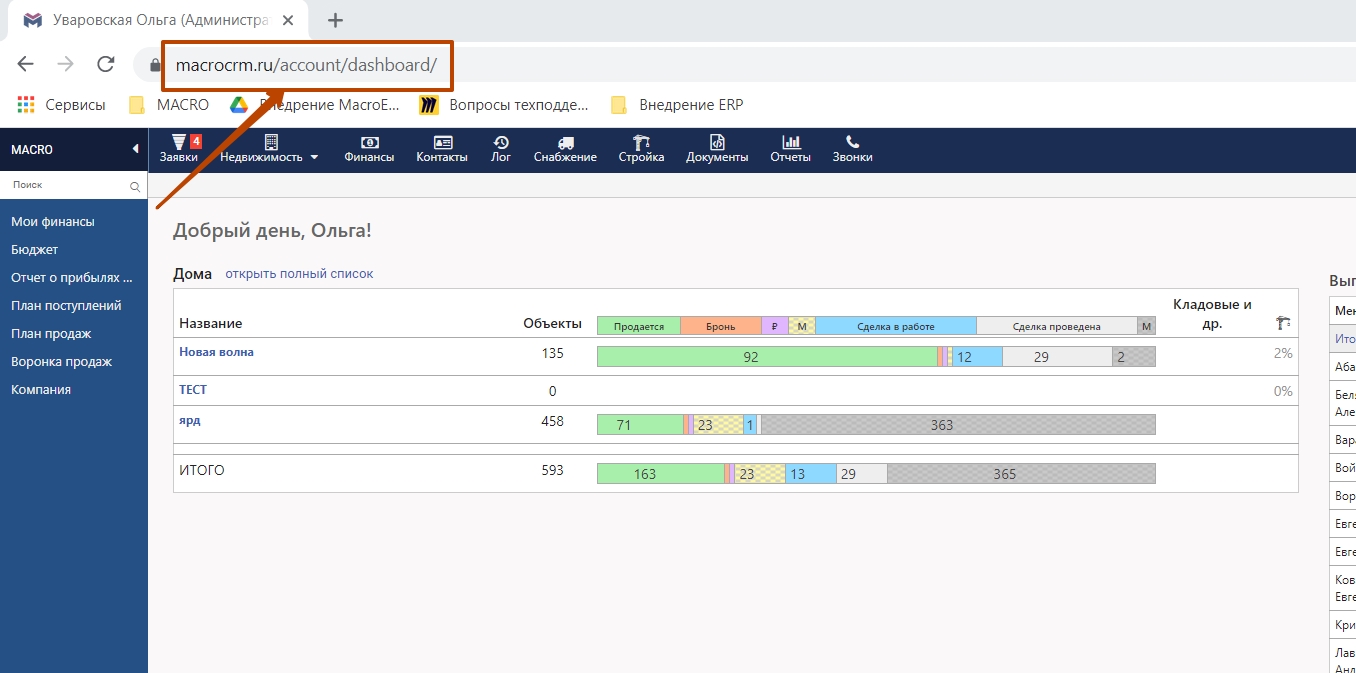Open Мои финансы in sidebar

53,222
